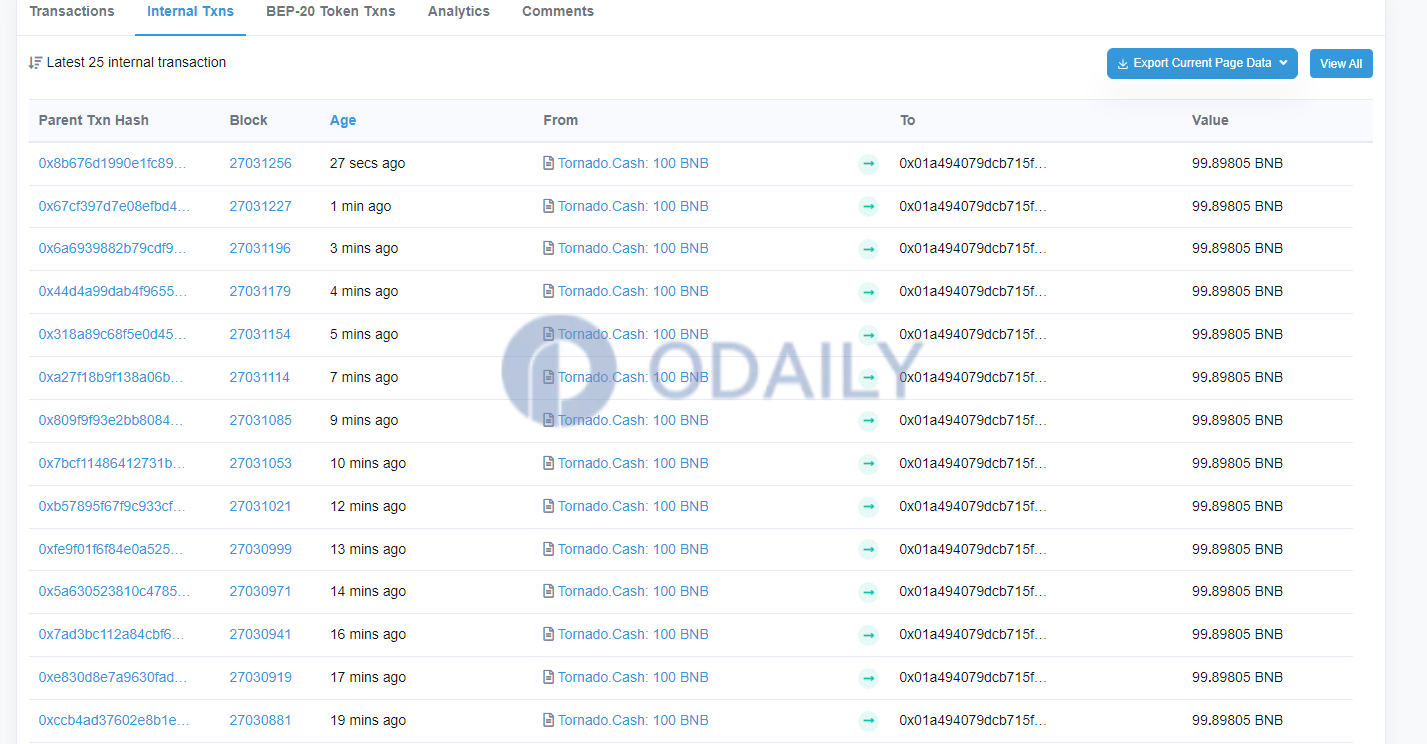Click green arrow icon in block 27031053 row
The image size is (1427, 744).
point(868,464)
